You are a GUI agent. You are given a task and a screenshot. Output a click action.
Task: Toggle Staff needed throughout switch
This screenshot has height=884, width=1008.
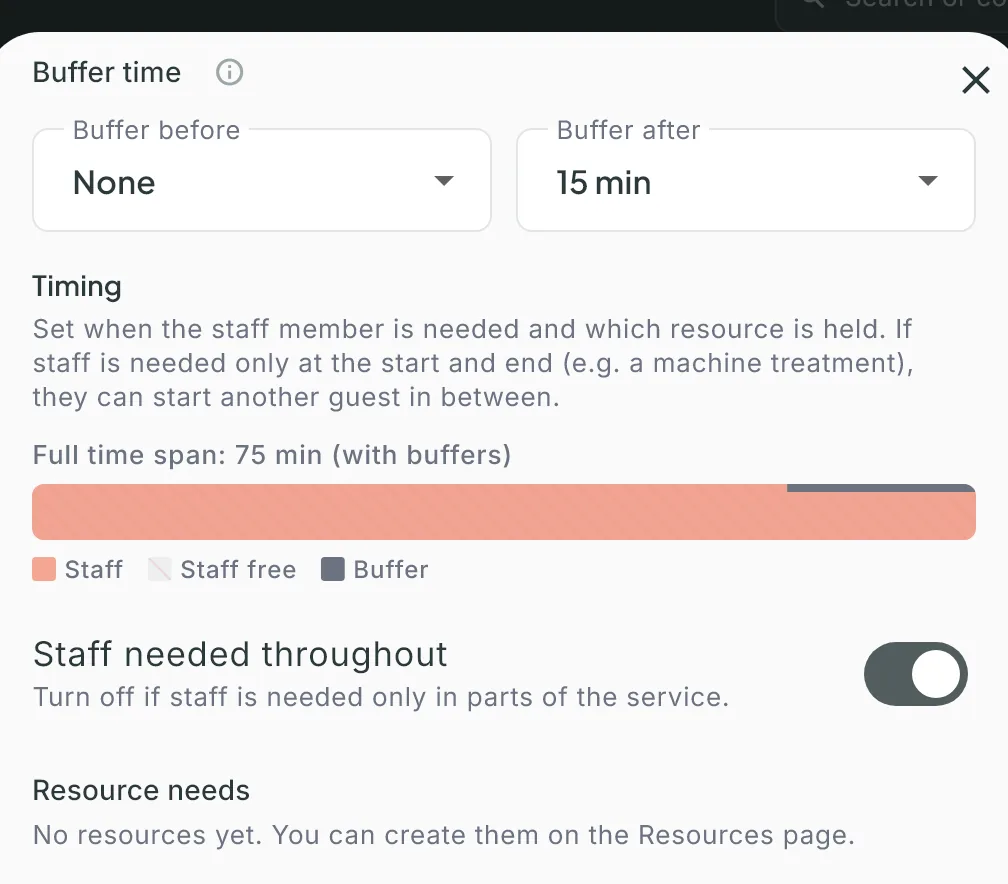click(x=915, y=674)
